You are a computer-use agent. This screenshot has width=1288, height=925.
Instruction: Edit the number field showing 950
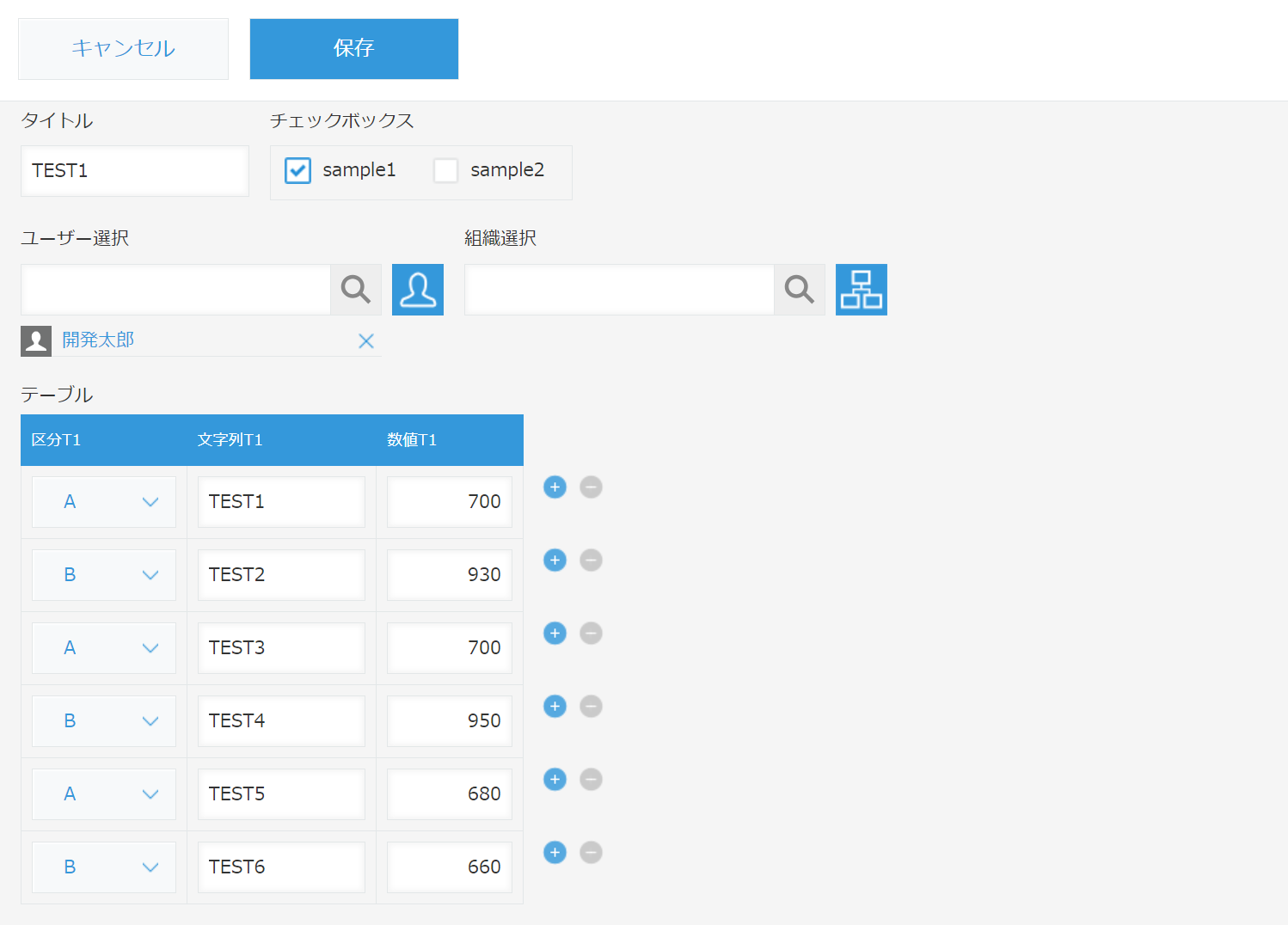[450, 721]
